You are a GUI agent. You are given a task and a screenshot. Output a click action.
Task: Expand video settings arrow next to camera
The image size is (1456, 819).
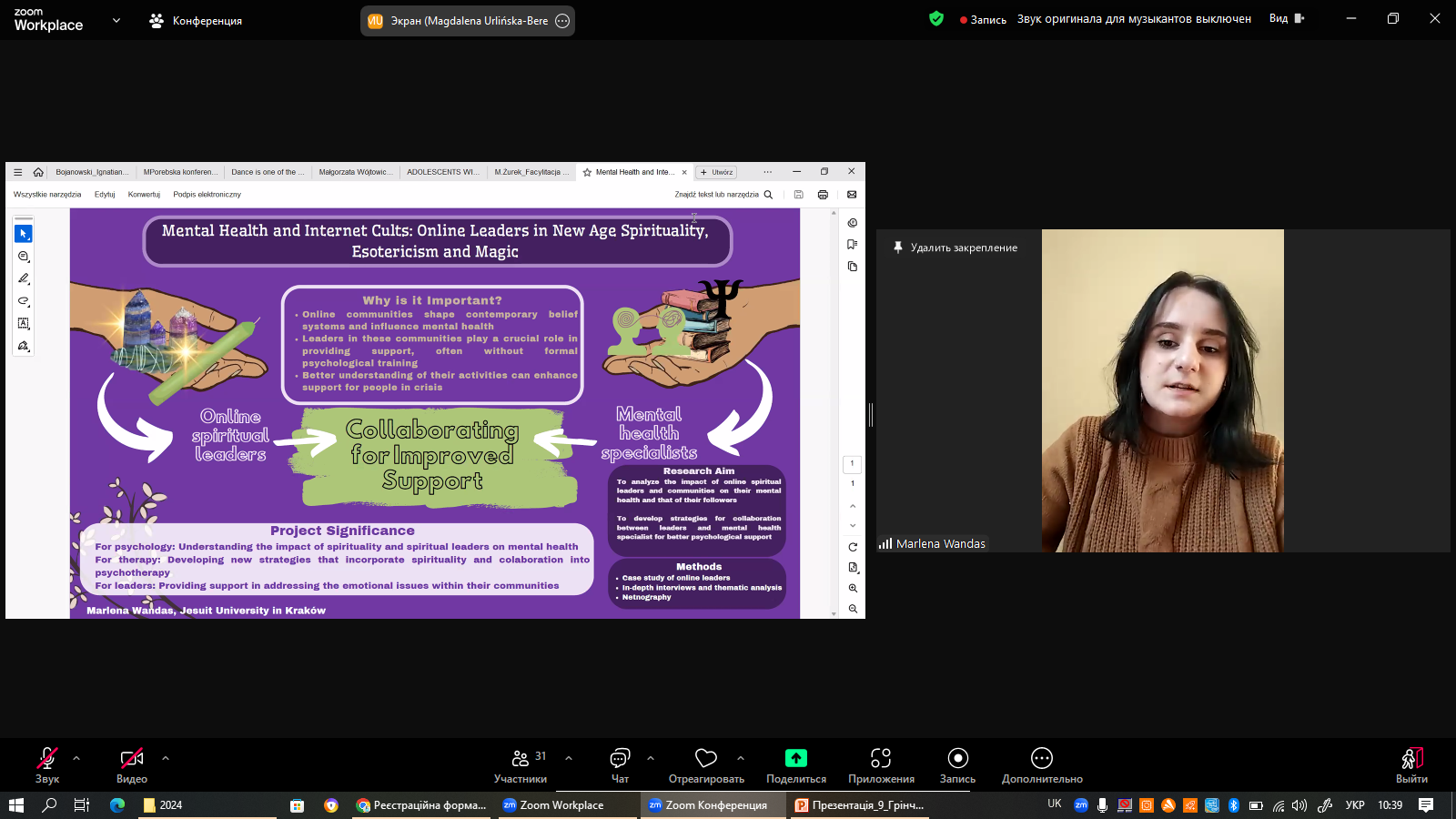click(x=166, y=757)
